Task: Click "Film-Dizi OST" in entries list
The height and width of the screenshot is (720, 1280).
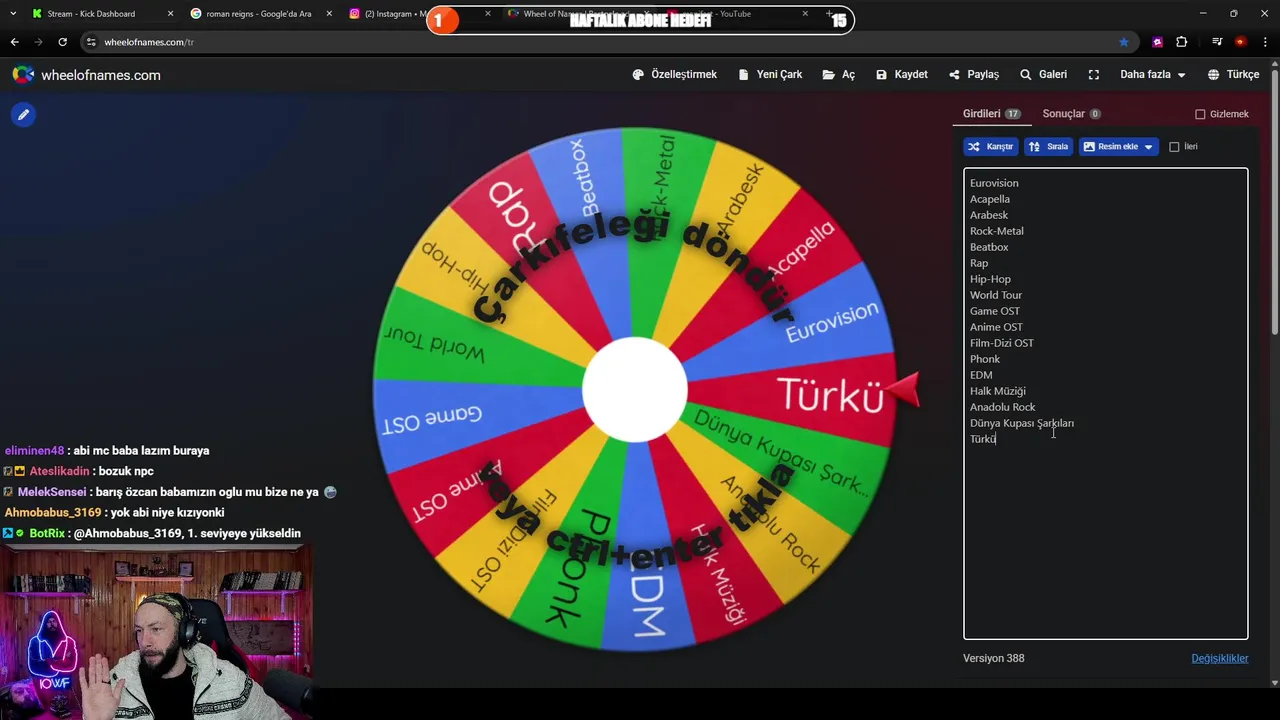Action: (1001, 343)
